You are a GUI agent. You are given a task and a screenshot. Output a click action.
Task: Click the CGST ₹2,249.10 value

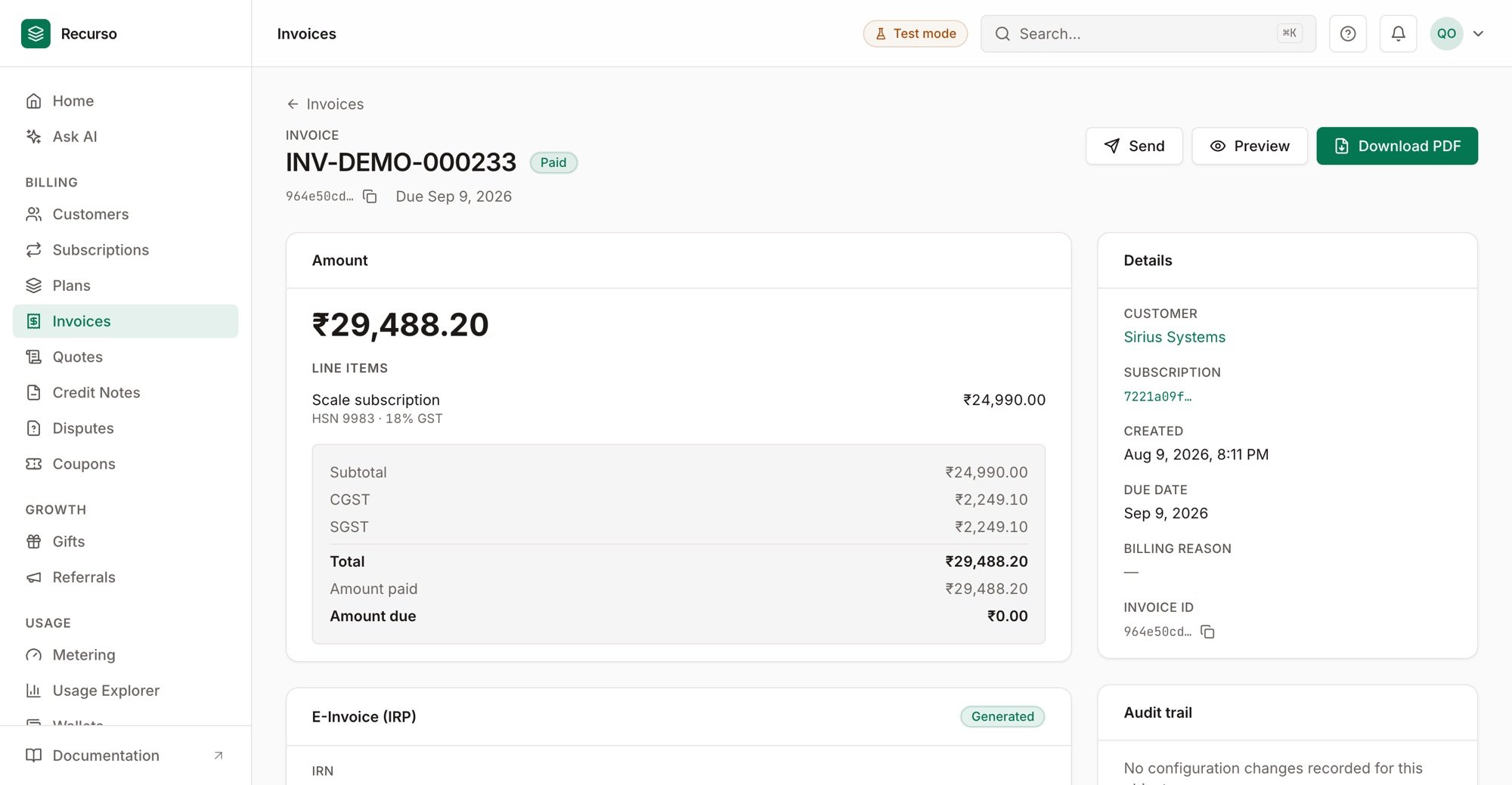click(991, 499)
